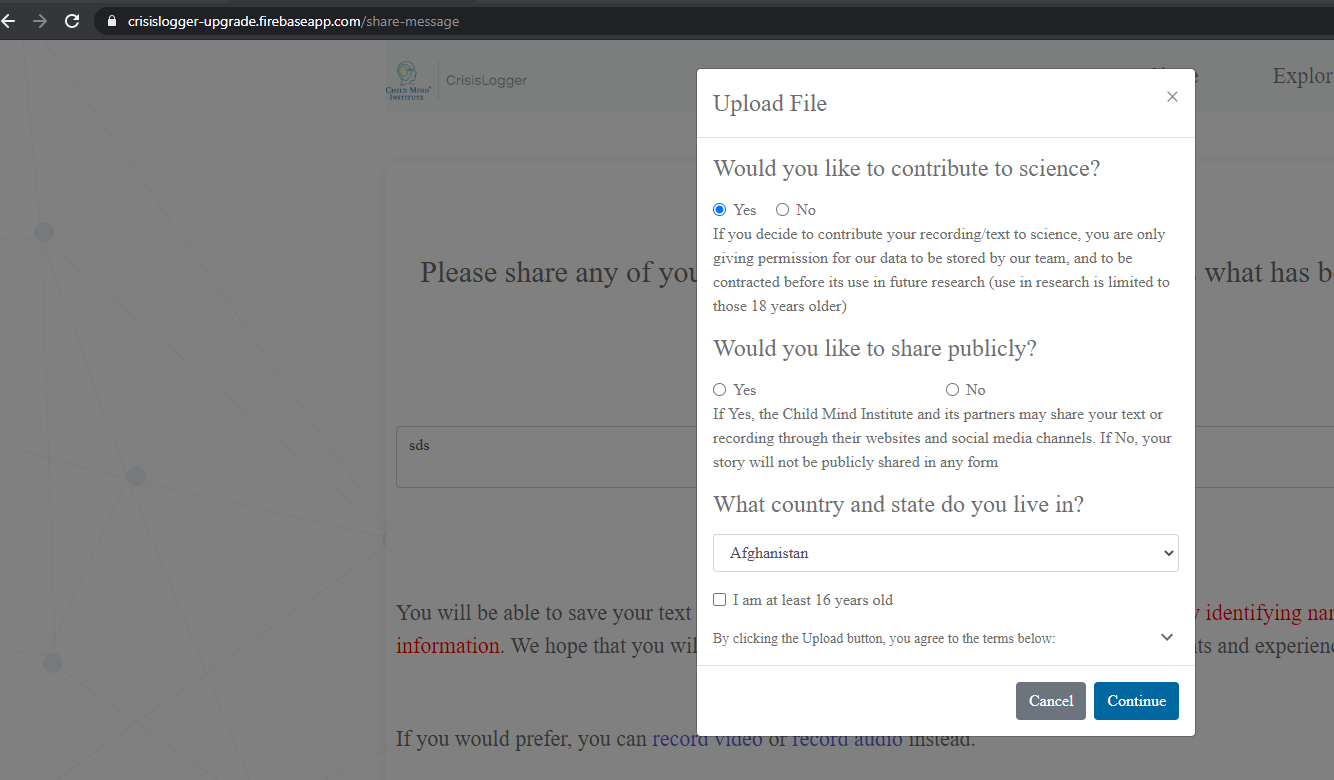Open site security info via the padlock icon
Image resolution: width=1334 pixels, height=780 pixels.
tap(110, 20)
